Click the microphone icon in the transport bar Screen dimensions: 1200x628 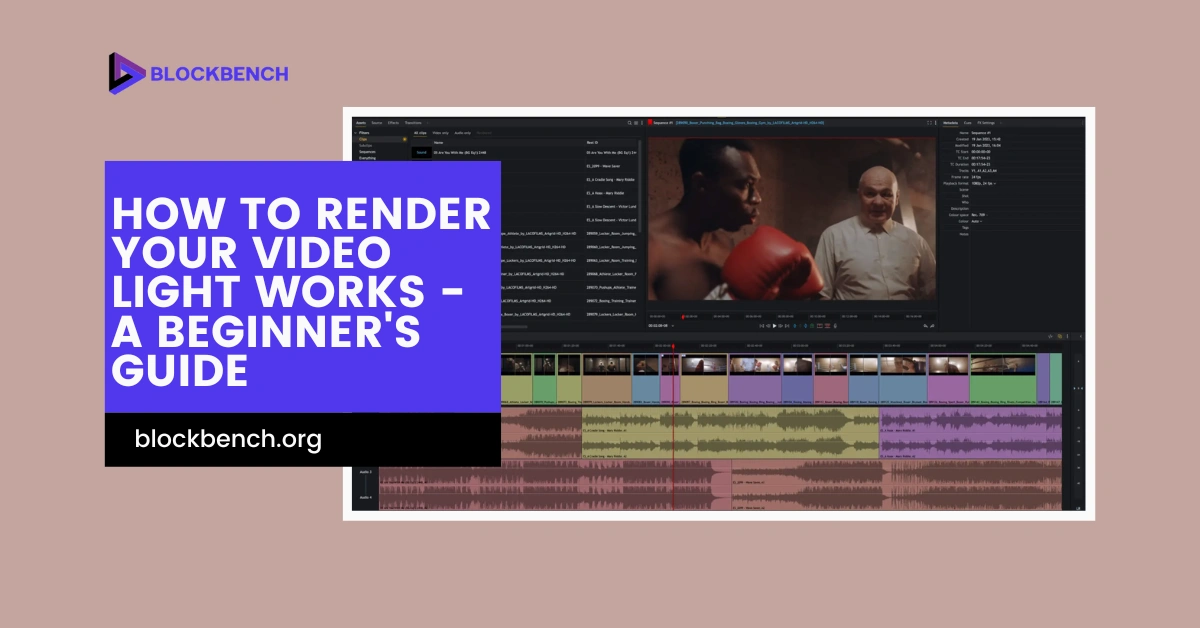click(x=835, y=326)
